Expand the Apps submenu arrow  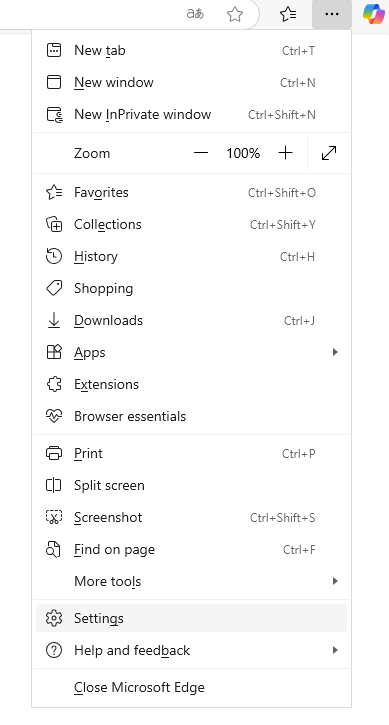point(335,352)
